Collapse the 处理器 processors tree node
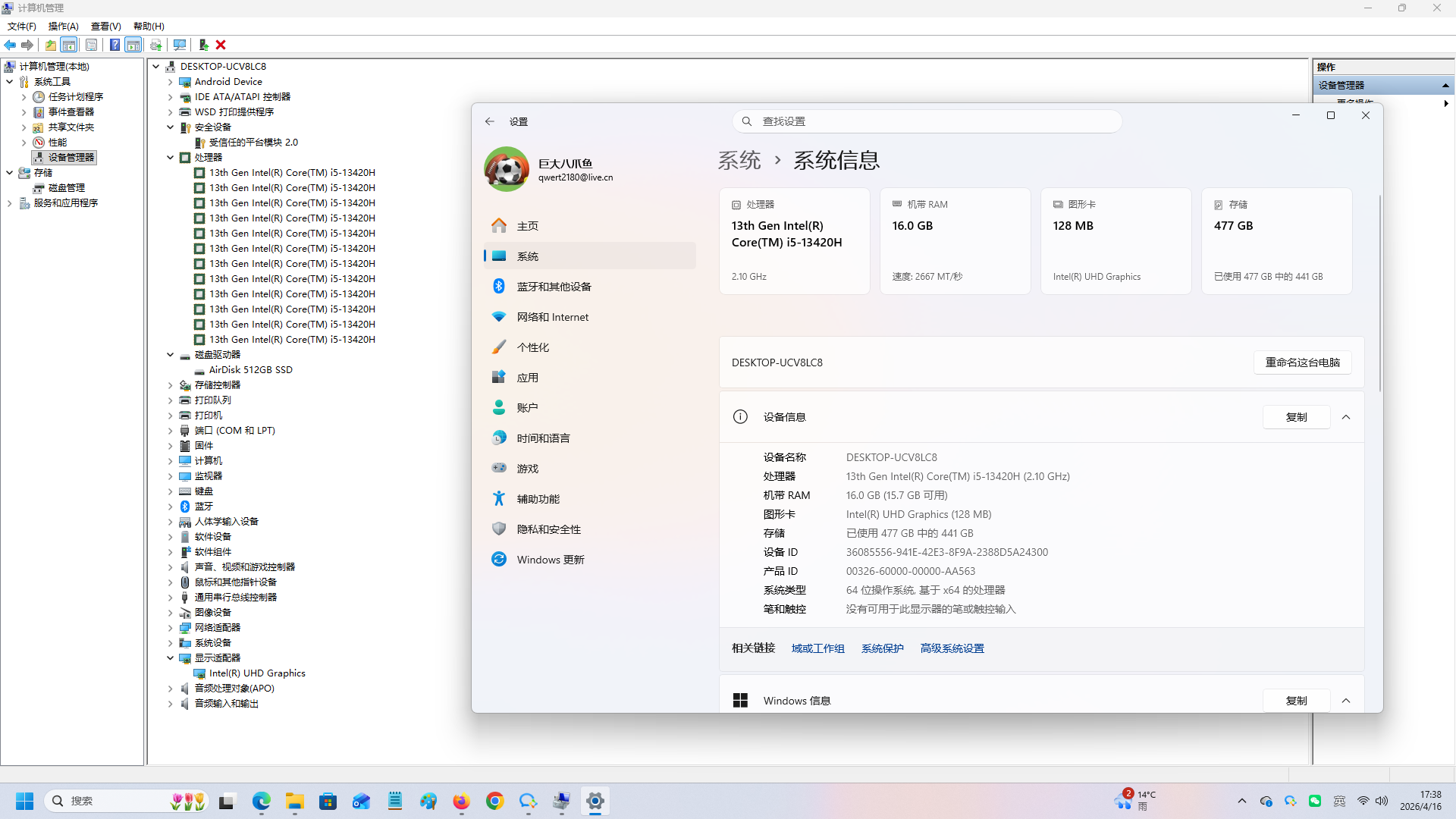 pyautogui.click(x=171, y=158)
